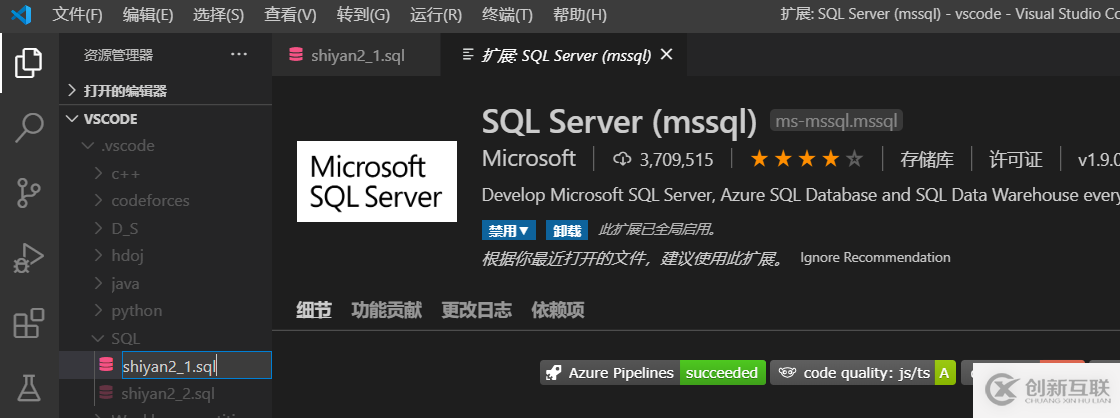Click the 卸载 uninstall button
The image size is (1120, 418).
click(566, 230)
